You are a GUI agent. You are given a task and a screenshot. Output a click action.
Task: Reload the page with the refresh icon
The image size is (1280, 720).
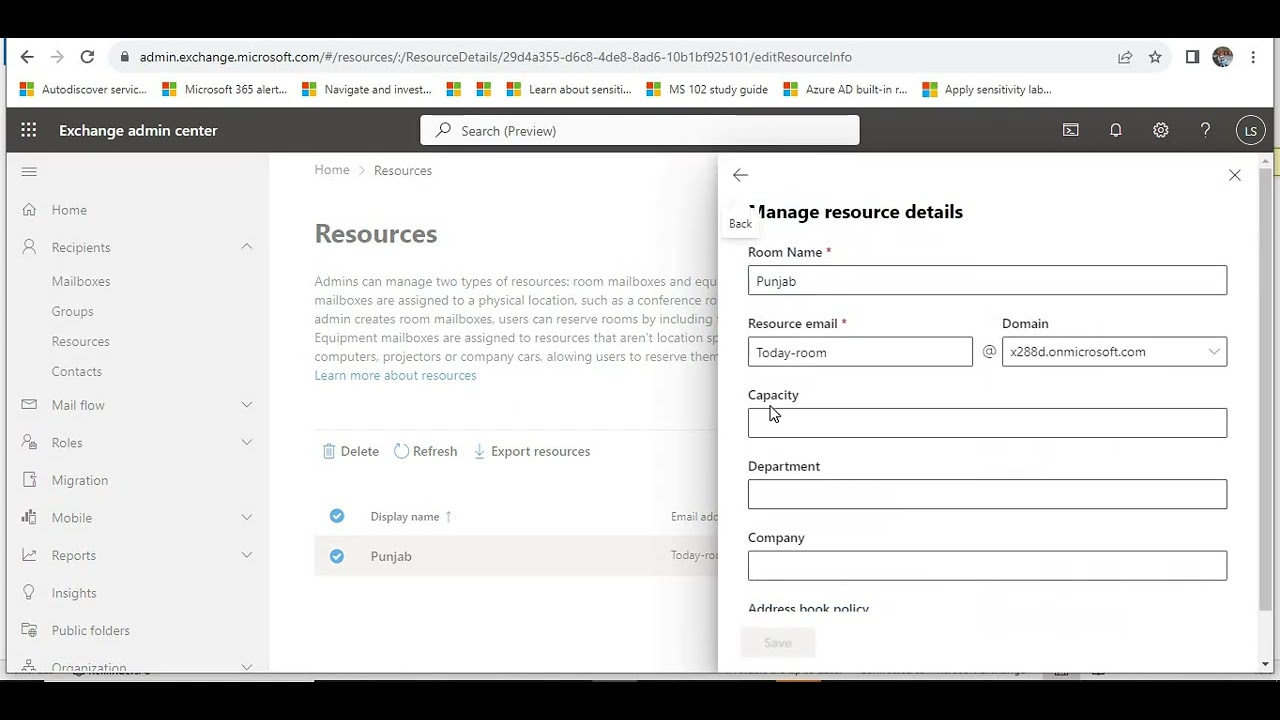[x=87, y=57]
